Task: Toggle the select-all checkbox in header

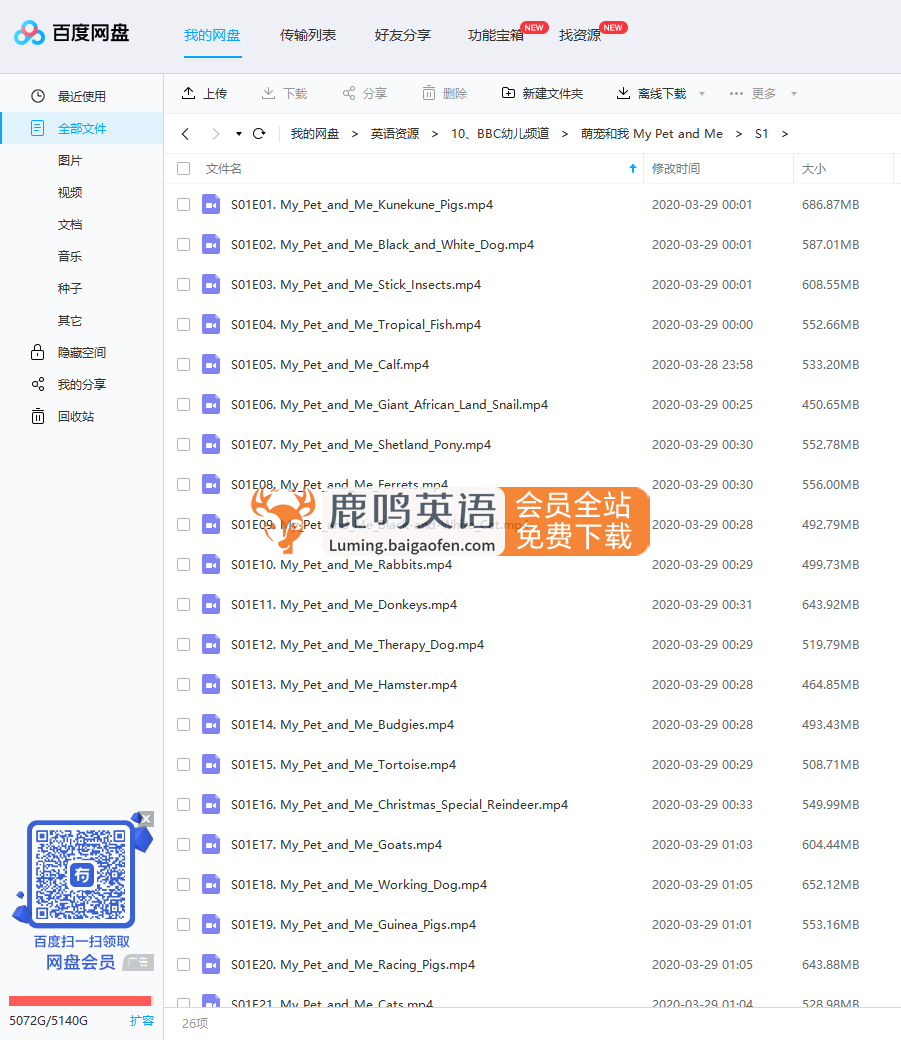Action: tap(183, 169)
